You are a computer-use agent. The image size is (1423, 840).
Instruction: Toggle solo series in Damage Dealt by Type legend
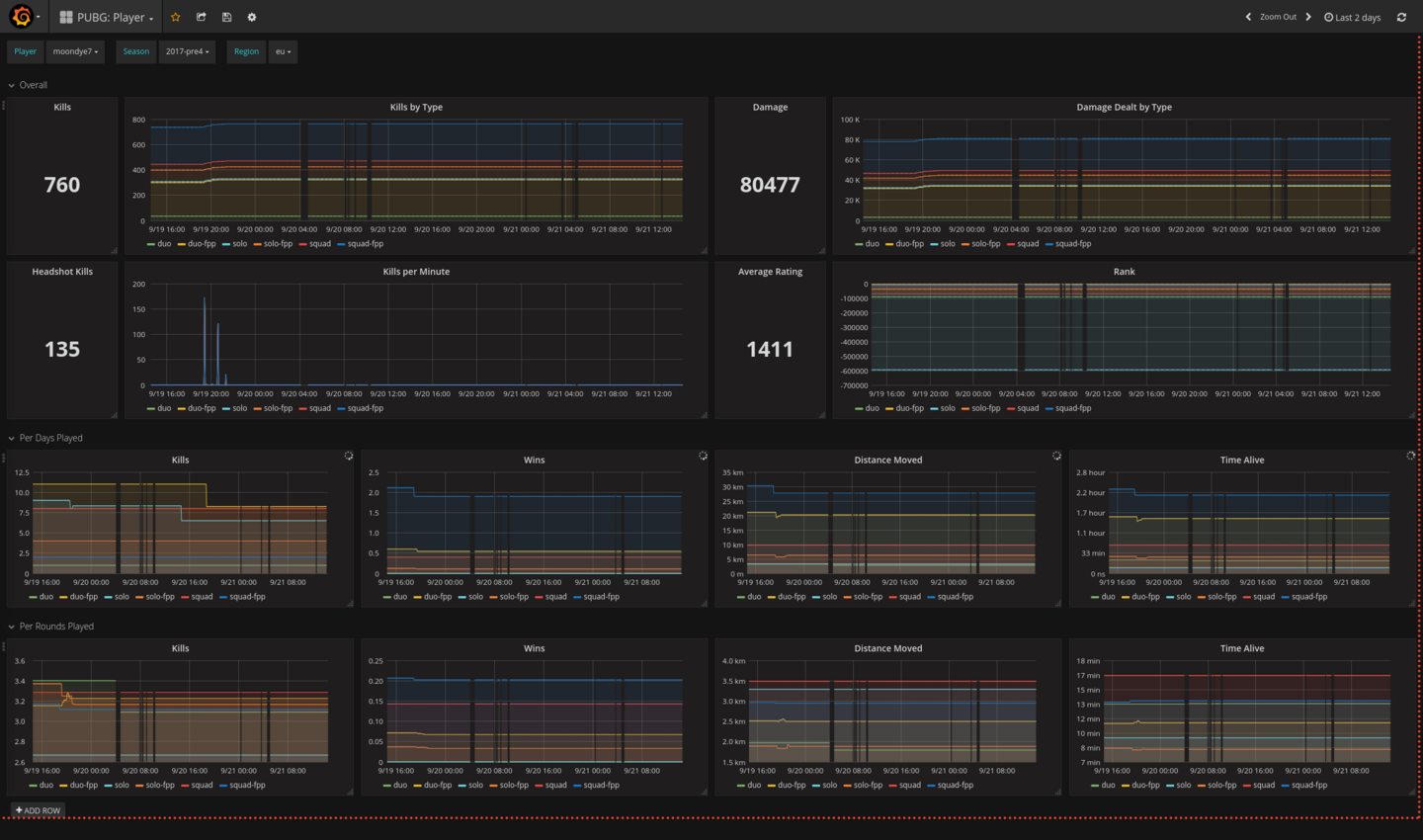click(x=948, y=244)
